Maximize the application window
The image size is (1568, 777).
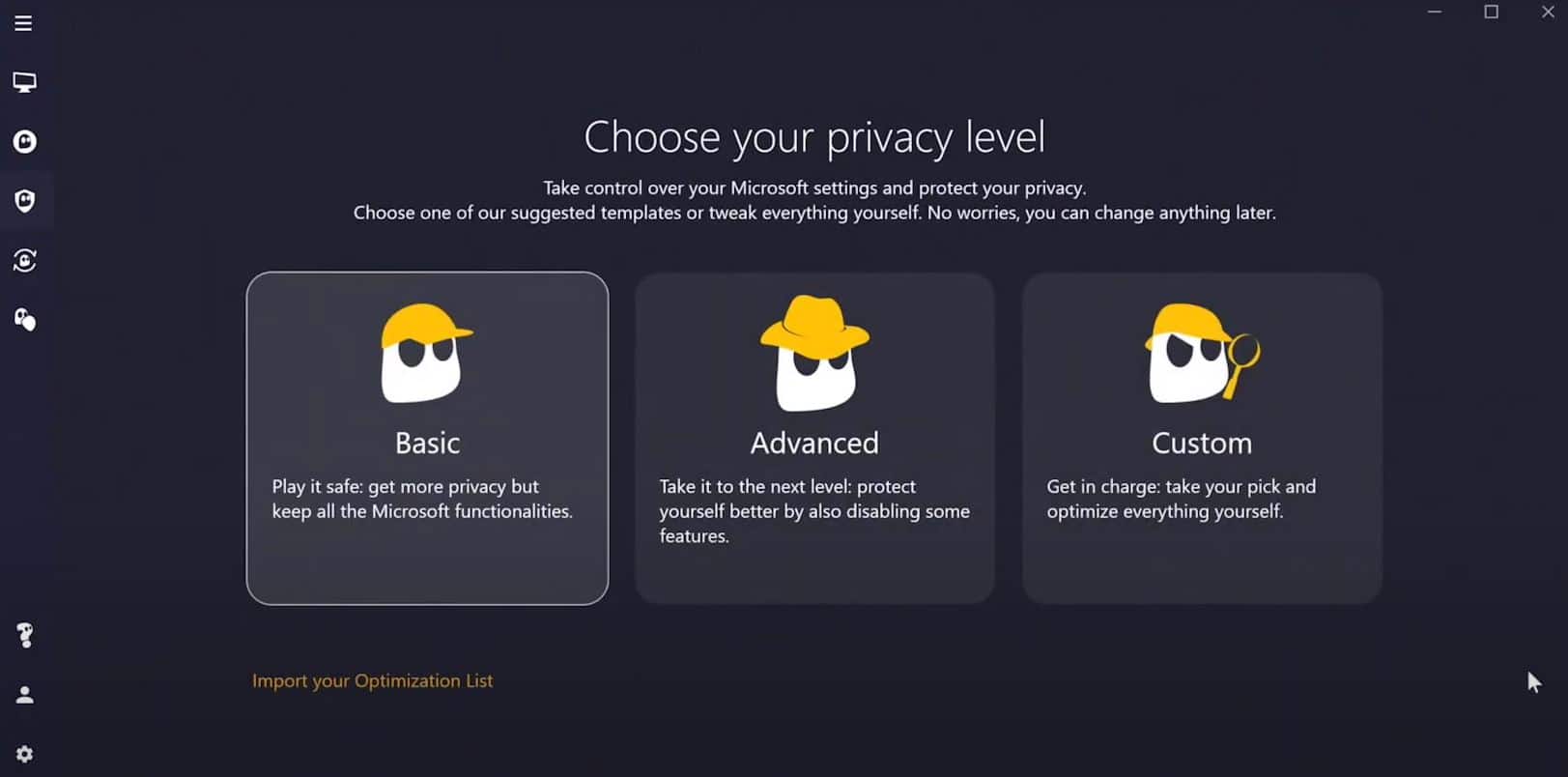[1491, 12]
